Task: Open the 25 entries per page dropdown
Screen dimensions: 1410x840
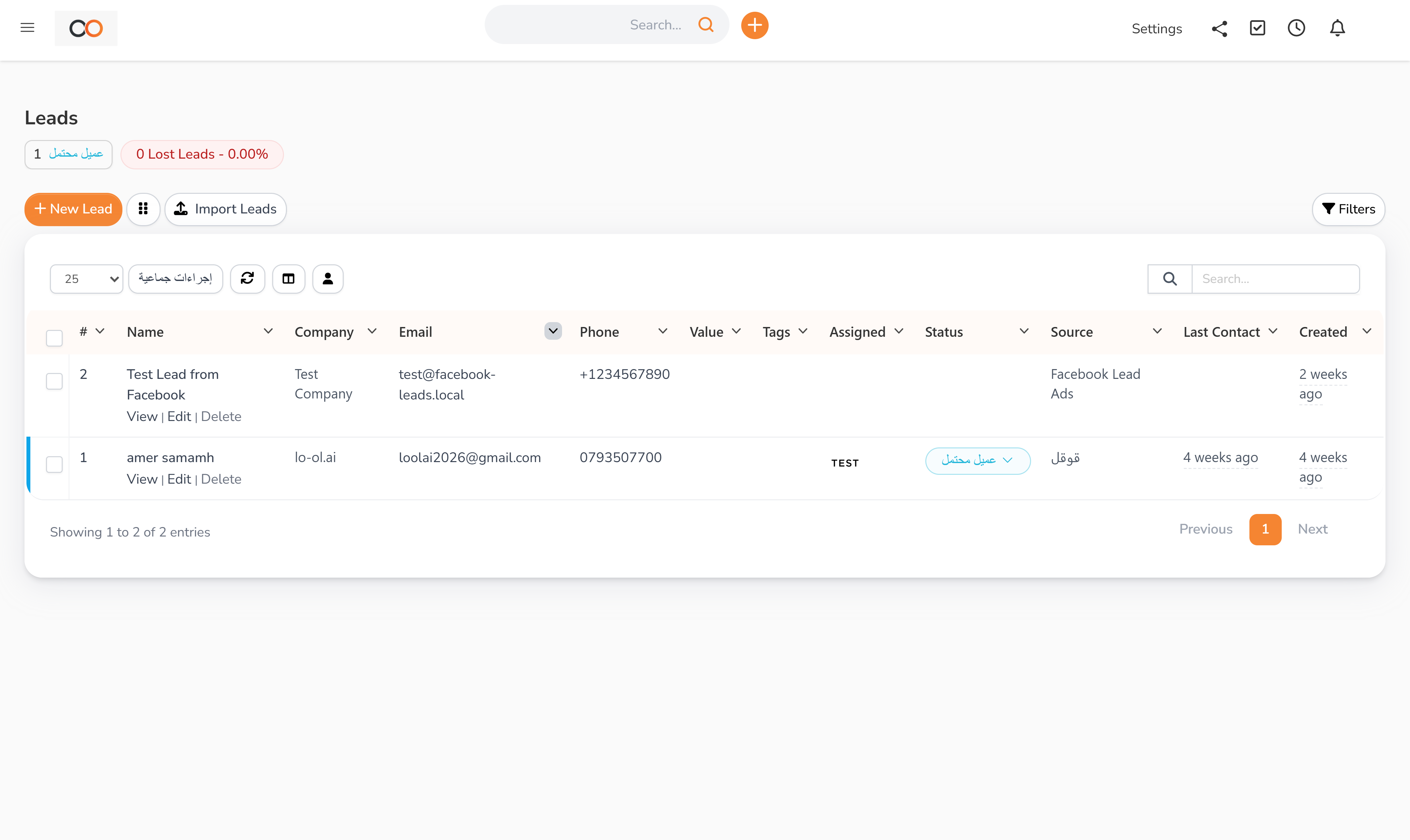Action: click(86, 278)
